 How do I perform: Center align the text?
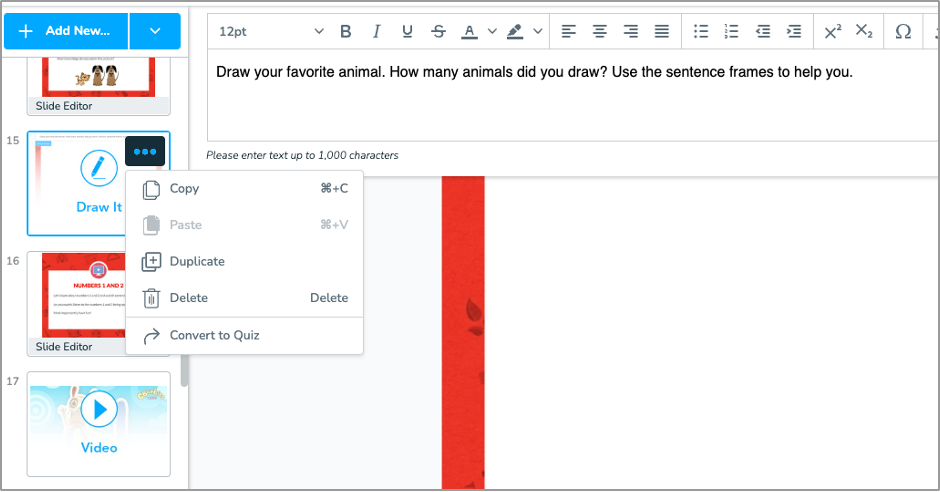pos(600,32)
